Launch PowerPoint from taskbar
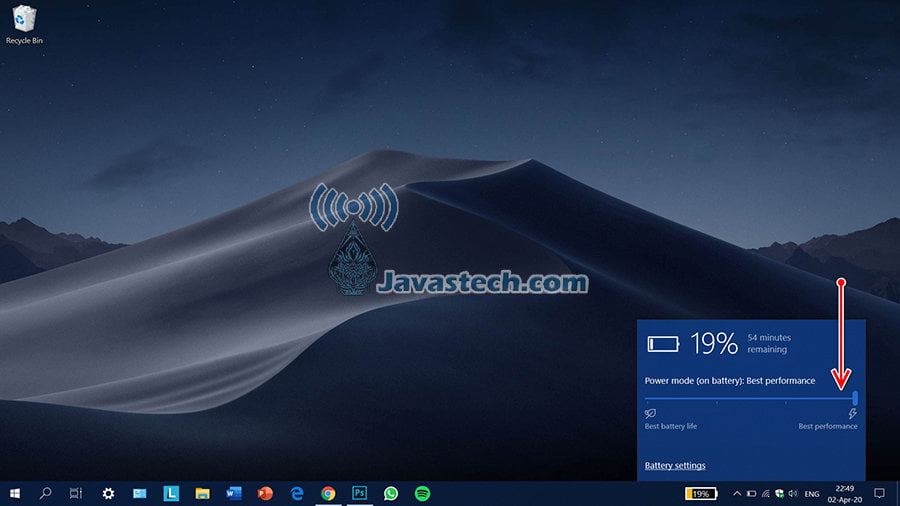 265,493
